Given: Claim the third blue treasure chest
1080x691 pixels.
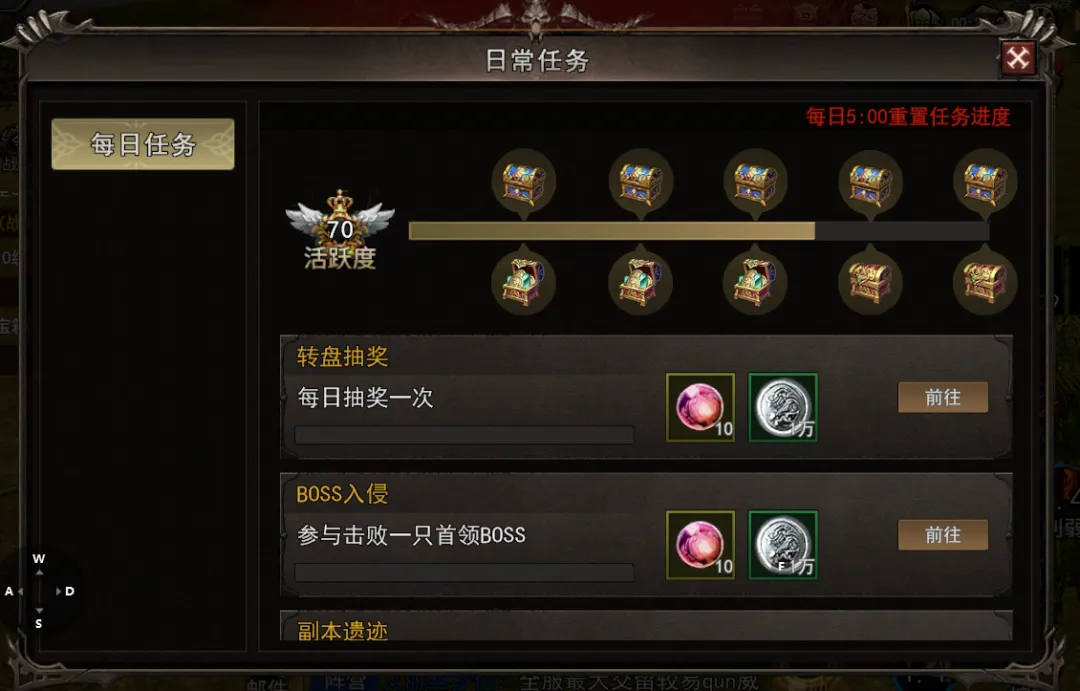Looking at the screenshot, I should tap(756, 183).
